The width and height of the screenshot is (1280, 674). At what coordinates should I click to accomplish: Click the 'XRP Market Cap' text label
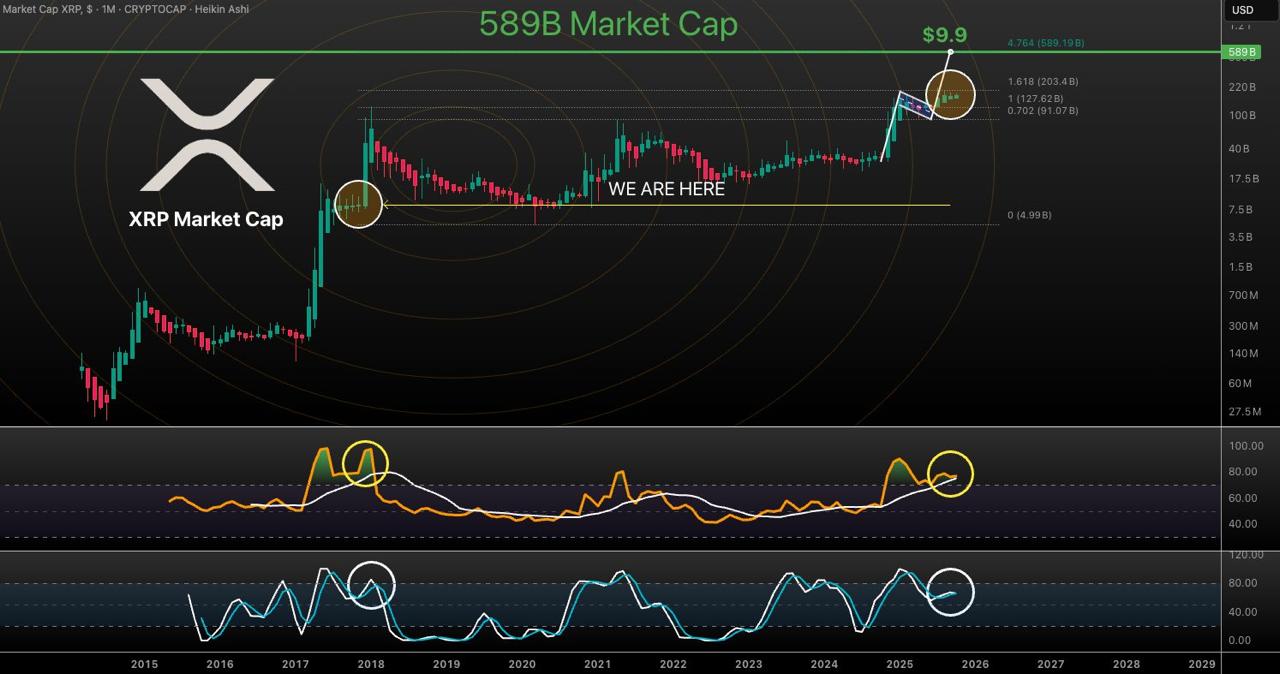(x=206, y=220)
